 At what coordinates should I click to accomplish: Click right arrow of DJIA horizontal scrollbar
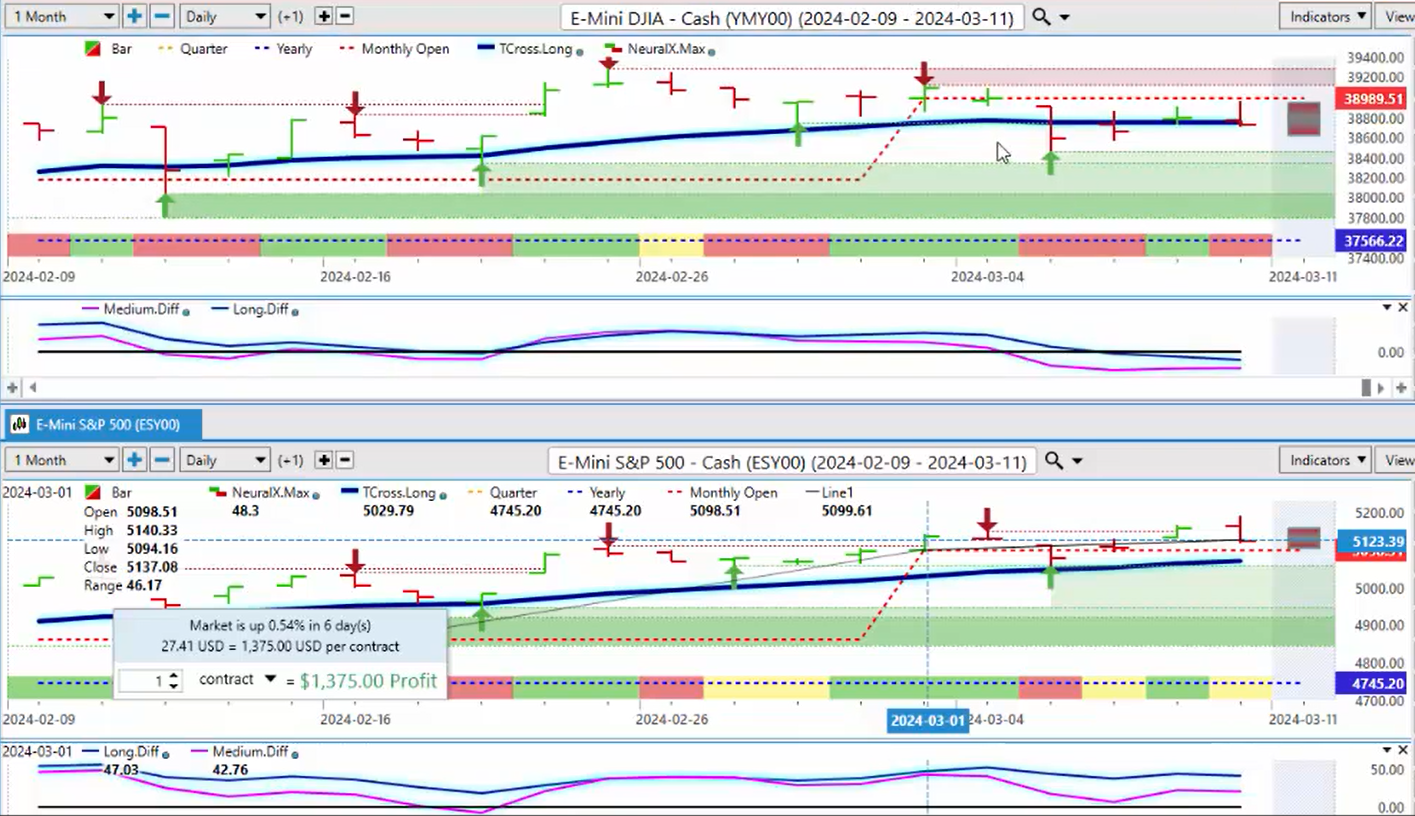(1382, 387)
